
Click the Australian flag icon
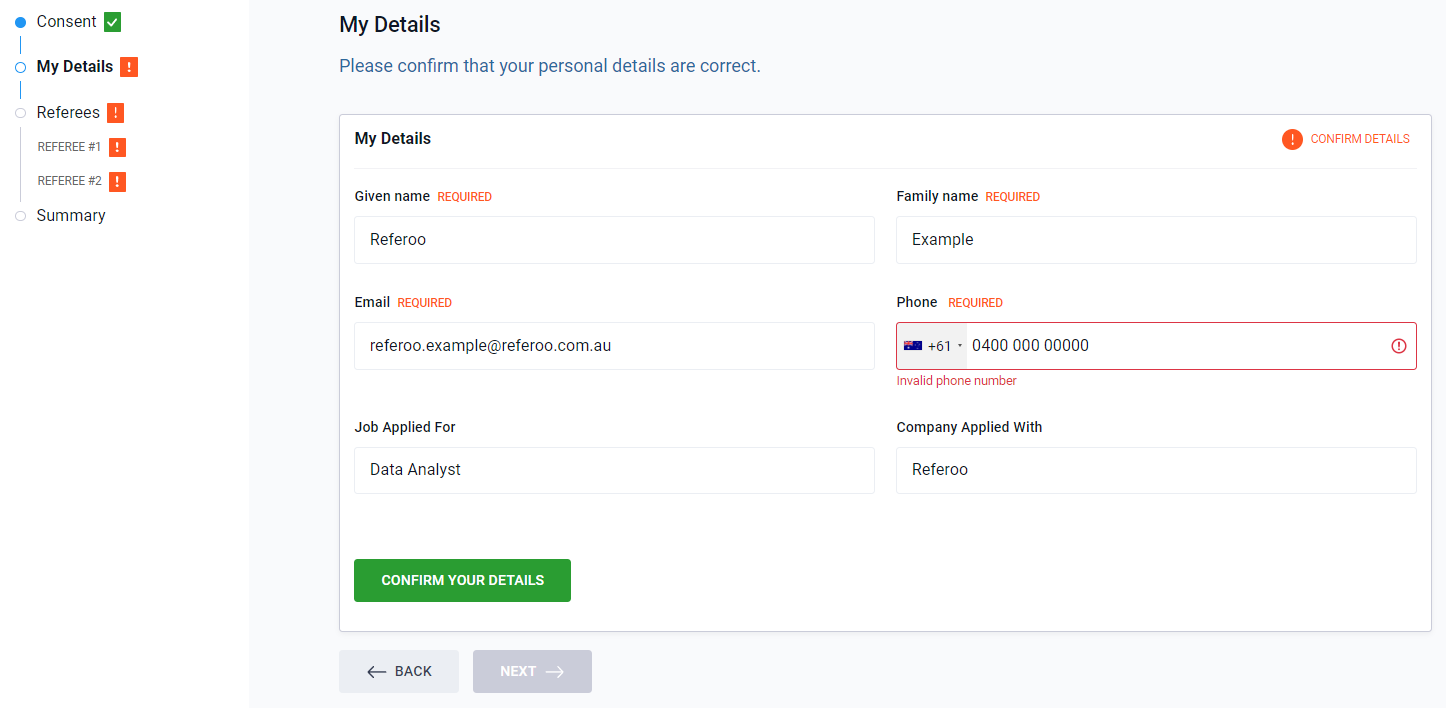coord(912,346)
